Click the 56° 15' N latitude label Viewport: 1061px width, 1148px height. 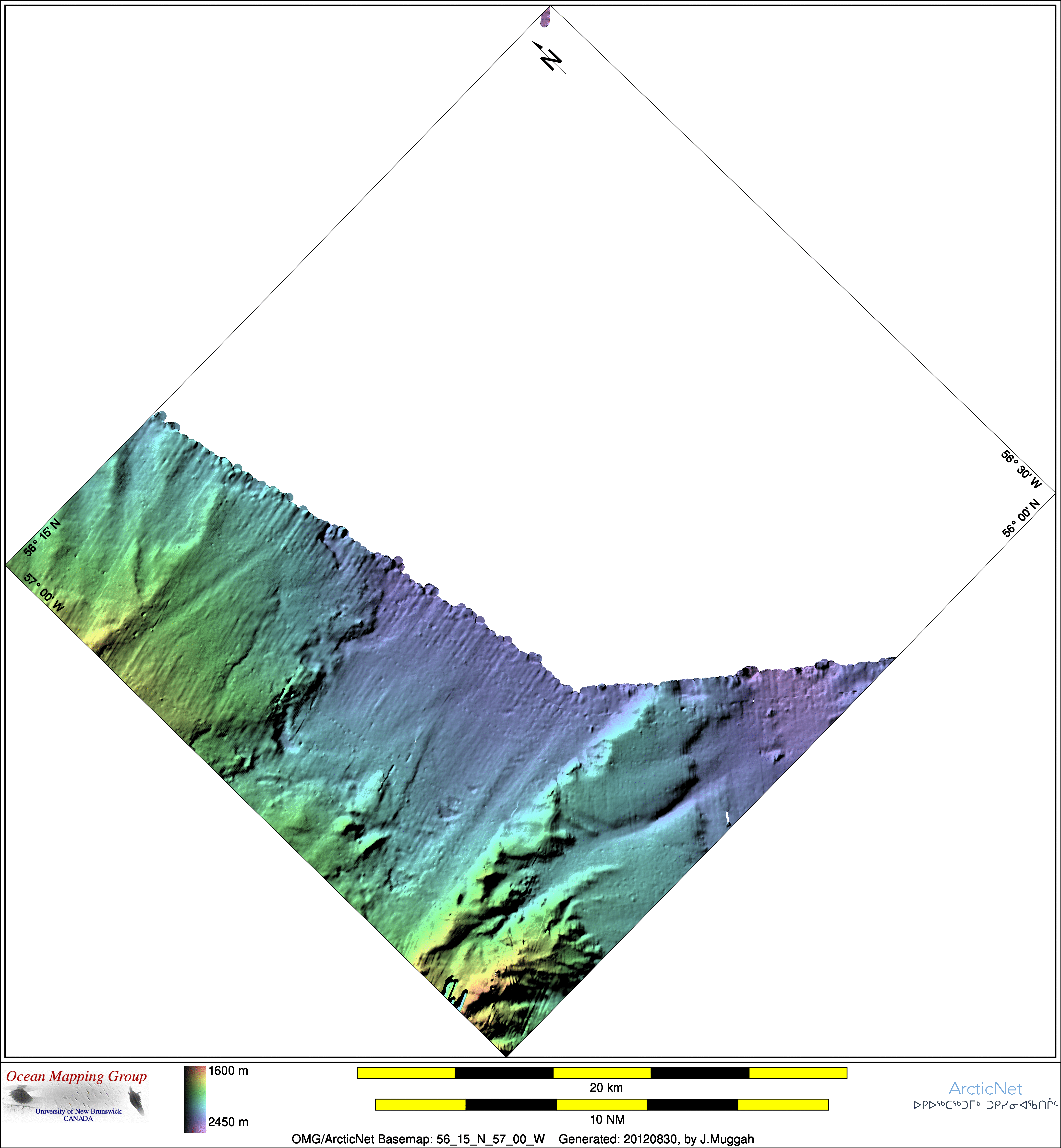coord(42,538)
